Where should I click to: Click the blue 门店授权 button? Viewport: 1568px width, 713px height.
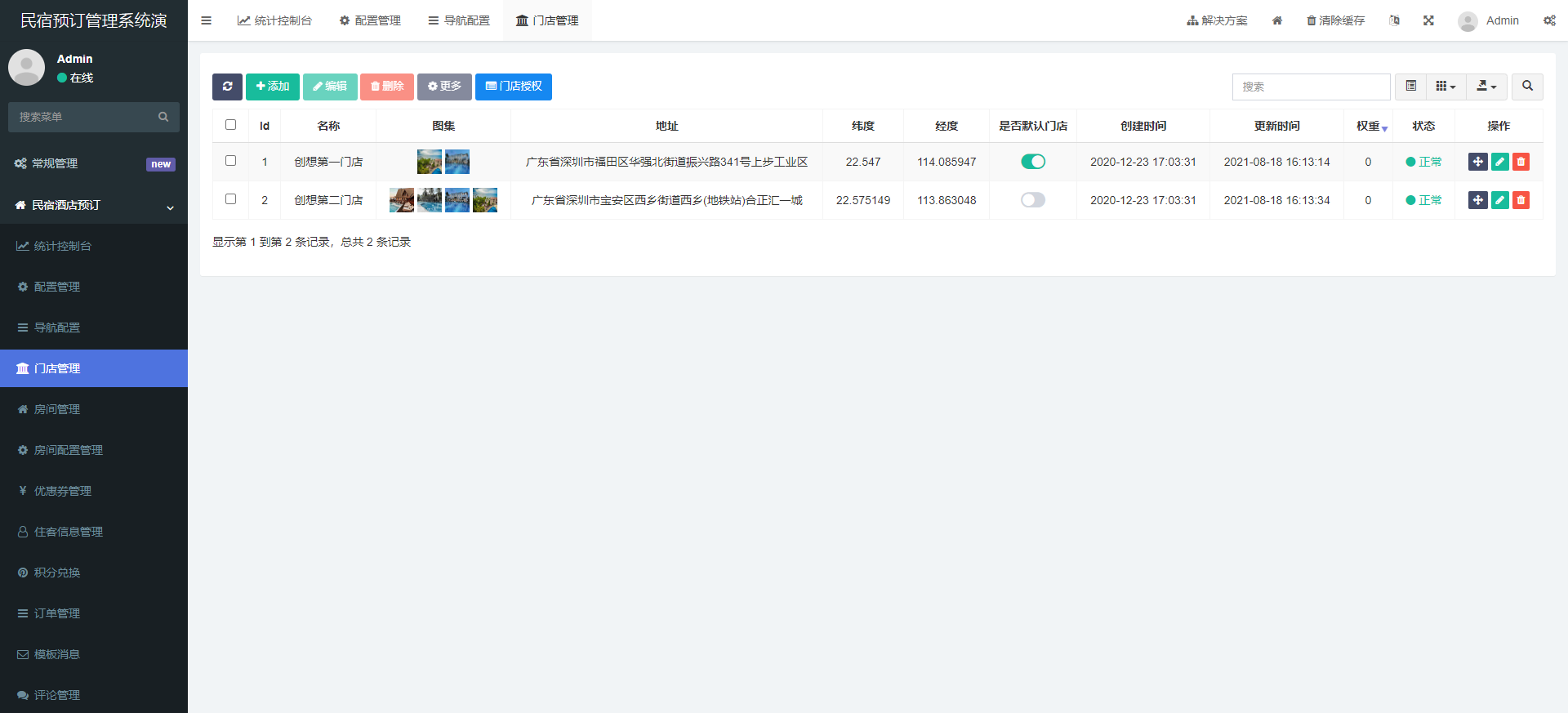514,87
